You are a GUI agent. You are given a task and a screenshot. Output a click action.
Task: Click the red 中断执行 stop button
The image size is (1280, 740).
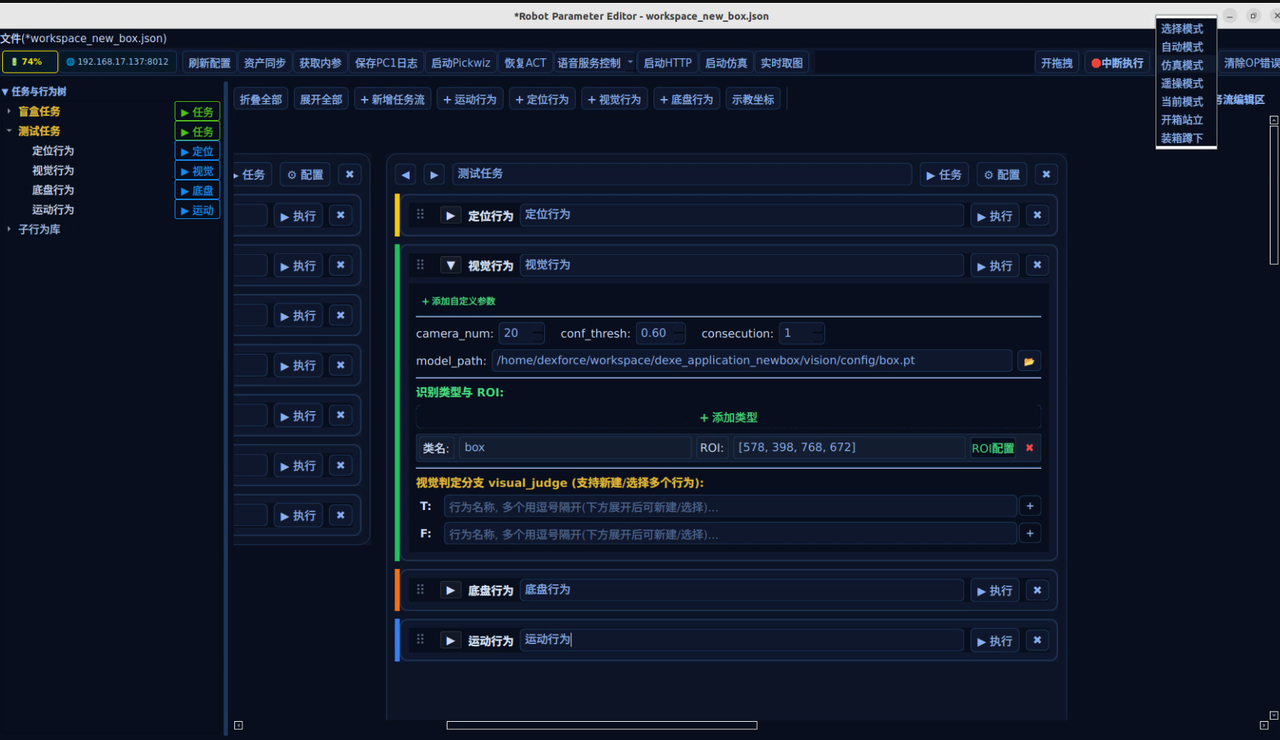(1117, 63)
